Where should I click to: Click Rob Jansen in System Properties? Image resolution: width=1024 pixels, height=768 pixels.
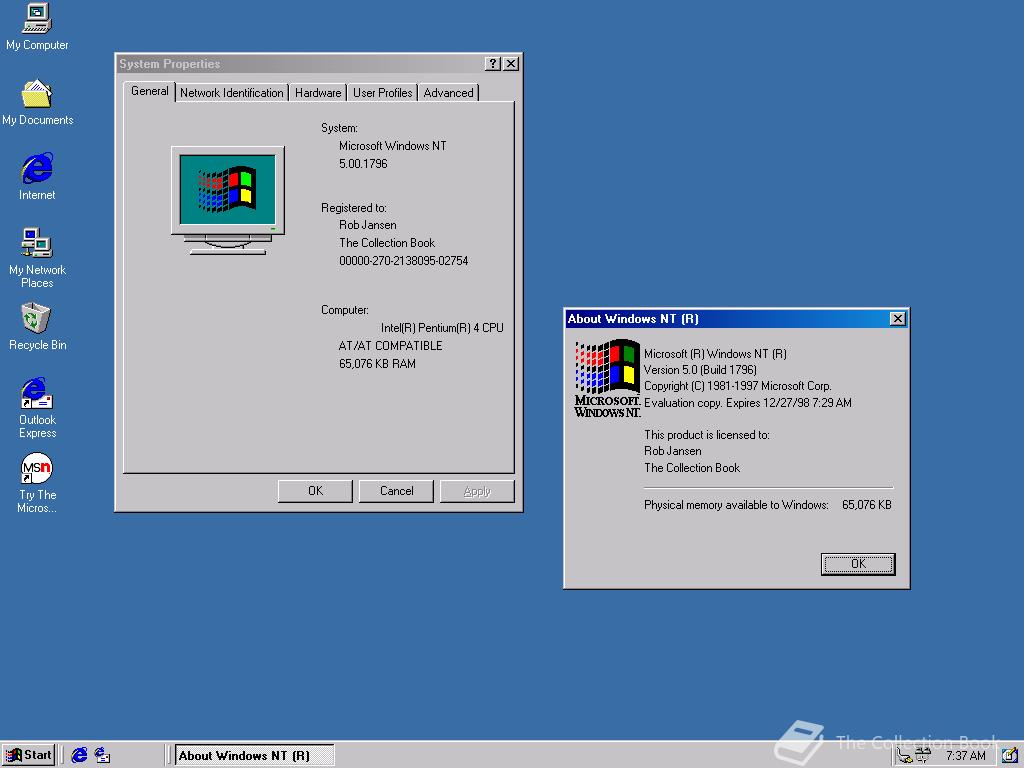pyautogui.click(x=368, y=225)
